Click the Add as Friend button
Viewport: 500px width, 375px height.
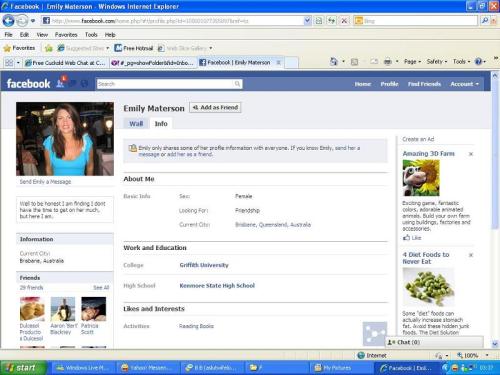pos(215,107)
